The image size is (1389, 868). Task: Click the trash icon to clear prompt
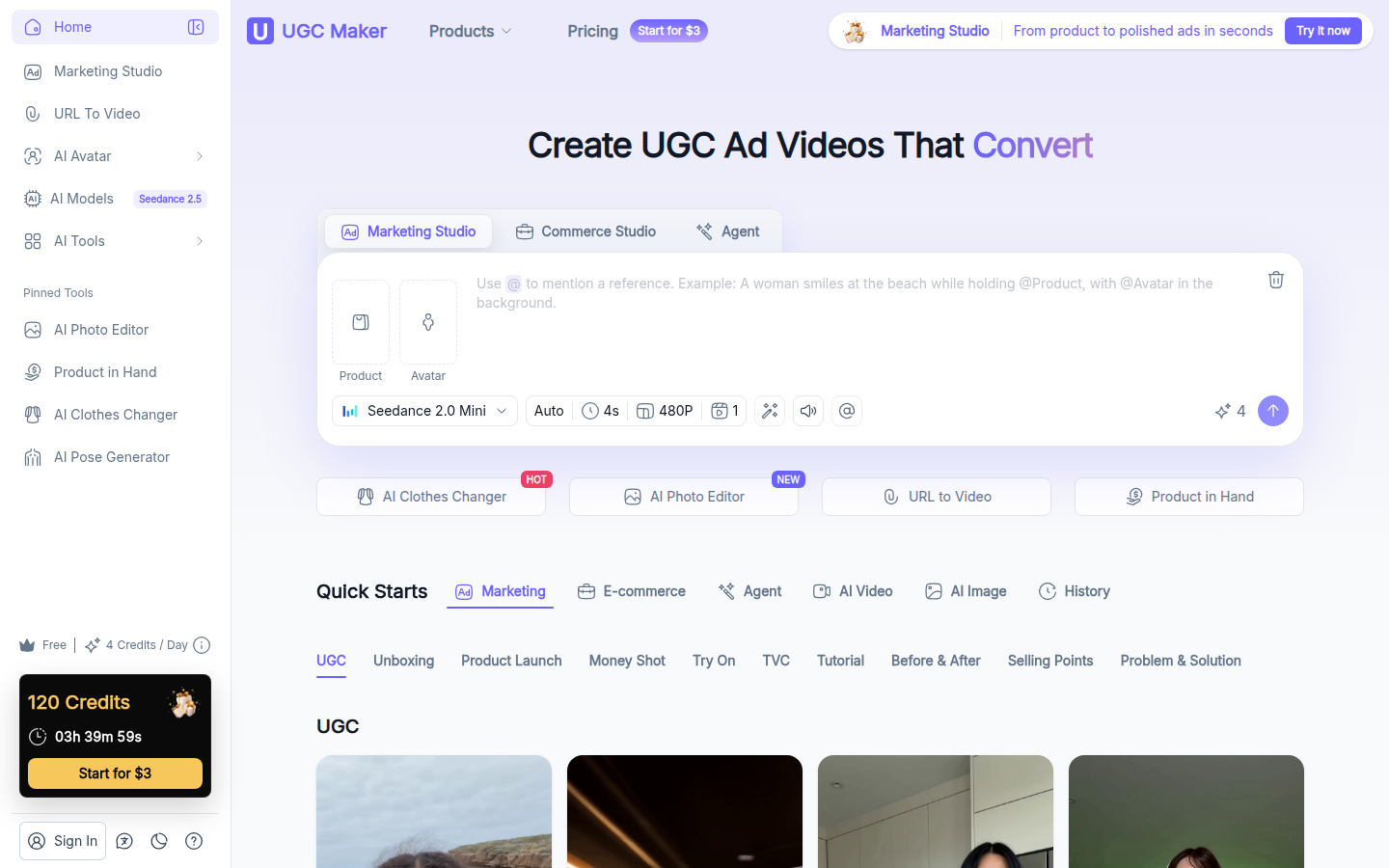(x=1275, y=280)
